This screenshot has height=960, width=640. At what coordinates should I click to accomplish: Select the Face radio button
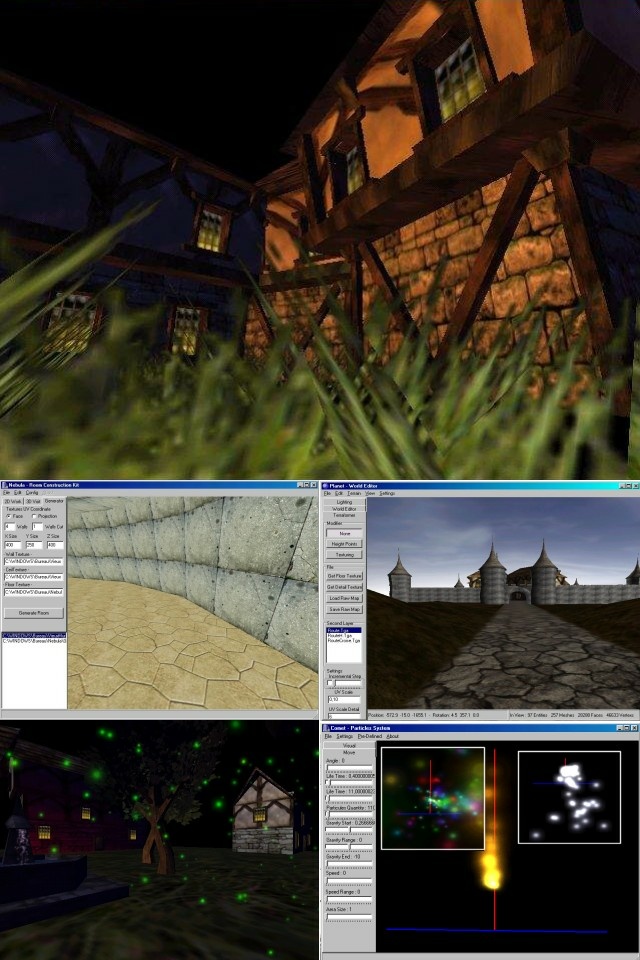click(x=8, y=516)
